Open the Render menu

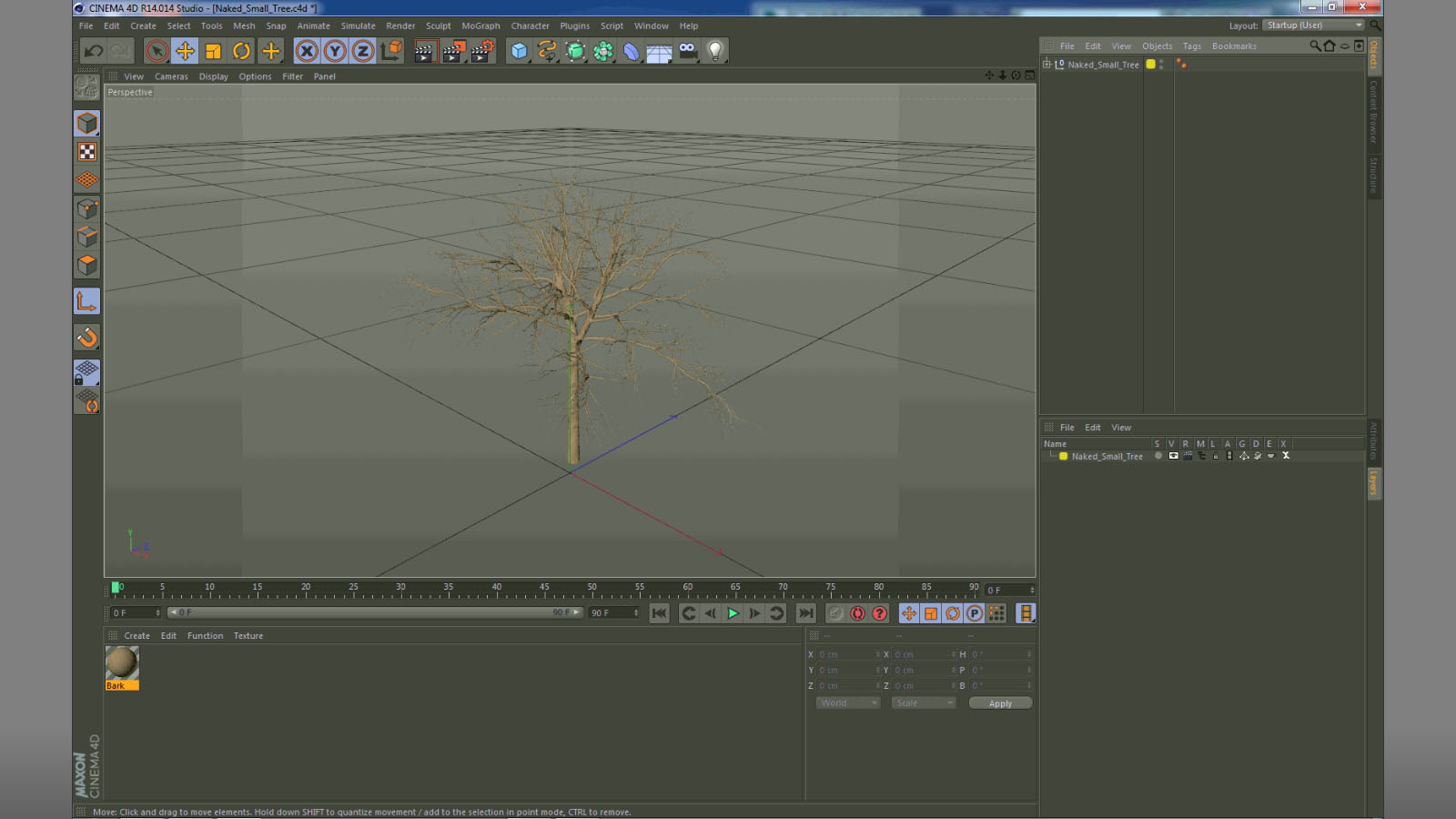pyautogui.click(x=400, y=25)
